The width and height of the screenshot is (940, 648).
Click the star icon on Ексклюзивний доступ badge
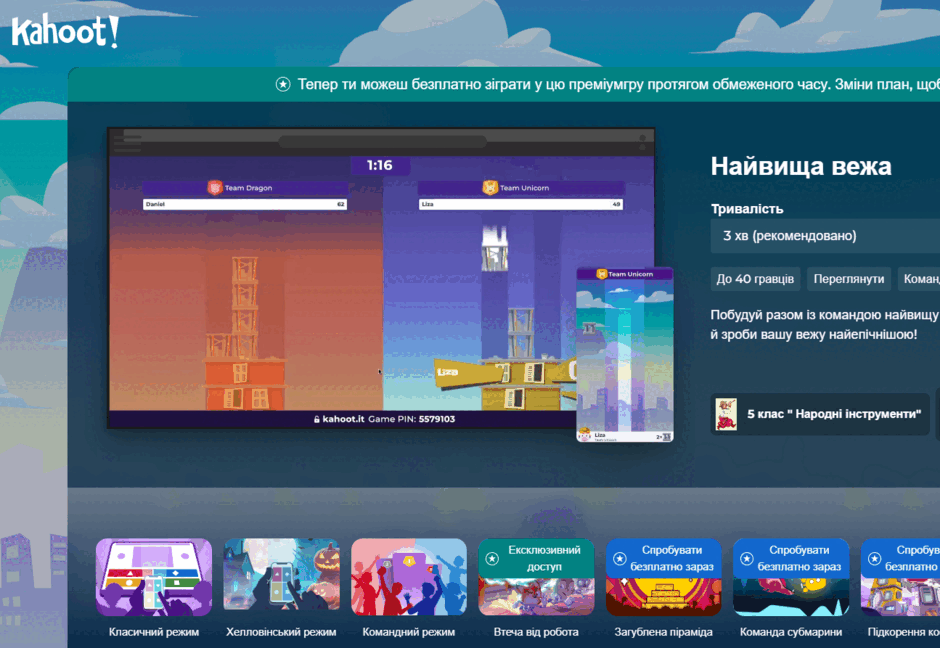pos(492,558)
